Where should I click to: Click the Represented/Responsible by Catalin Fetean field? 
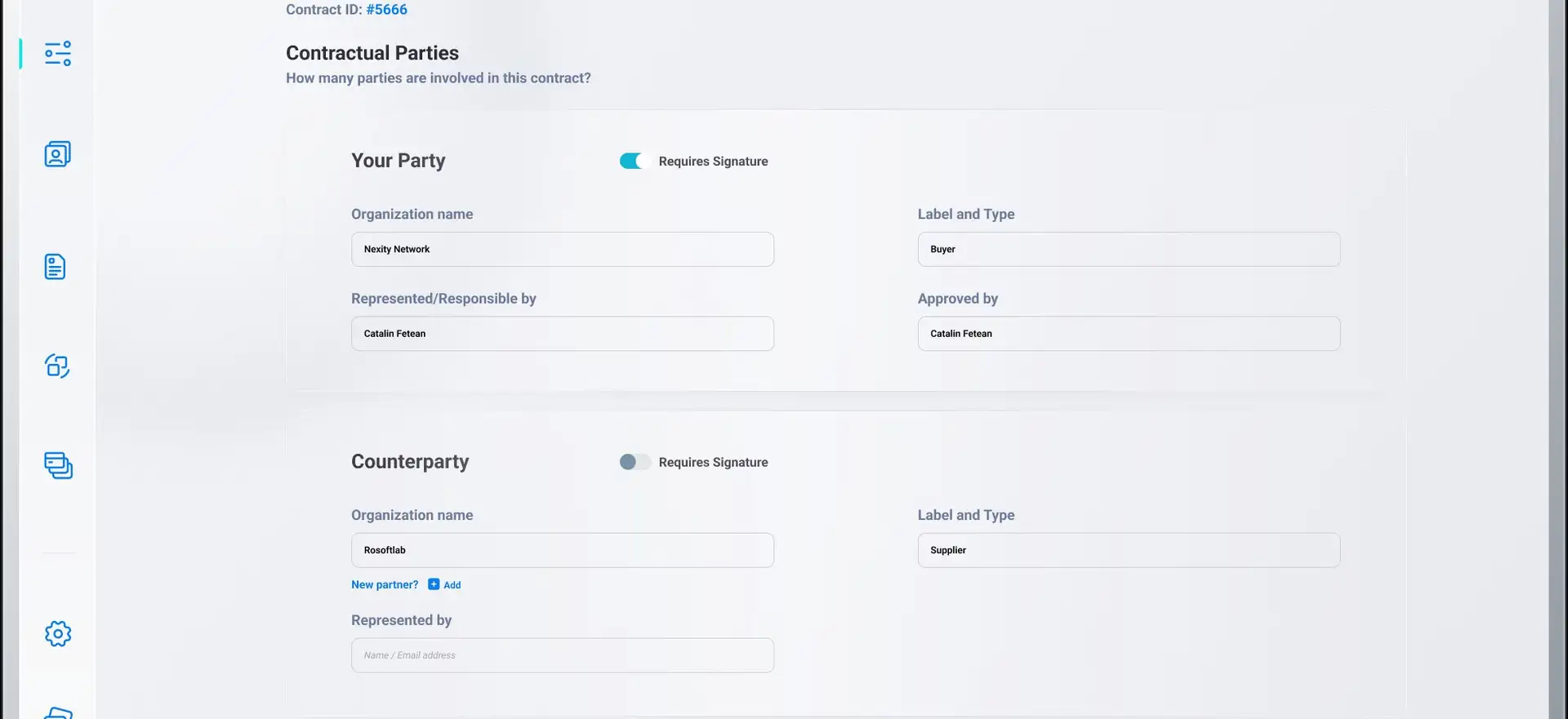(562, 334)
